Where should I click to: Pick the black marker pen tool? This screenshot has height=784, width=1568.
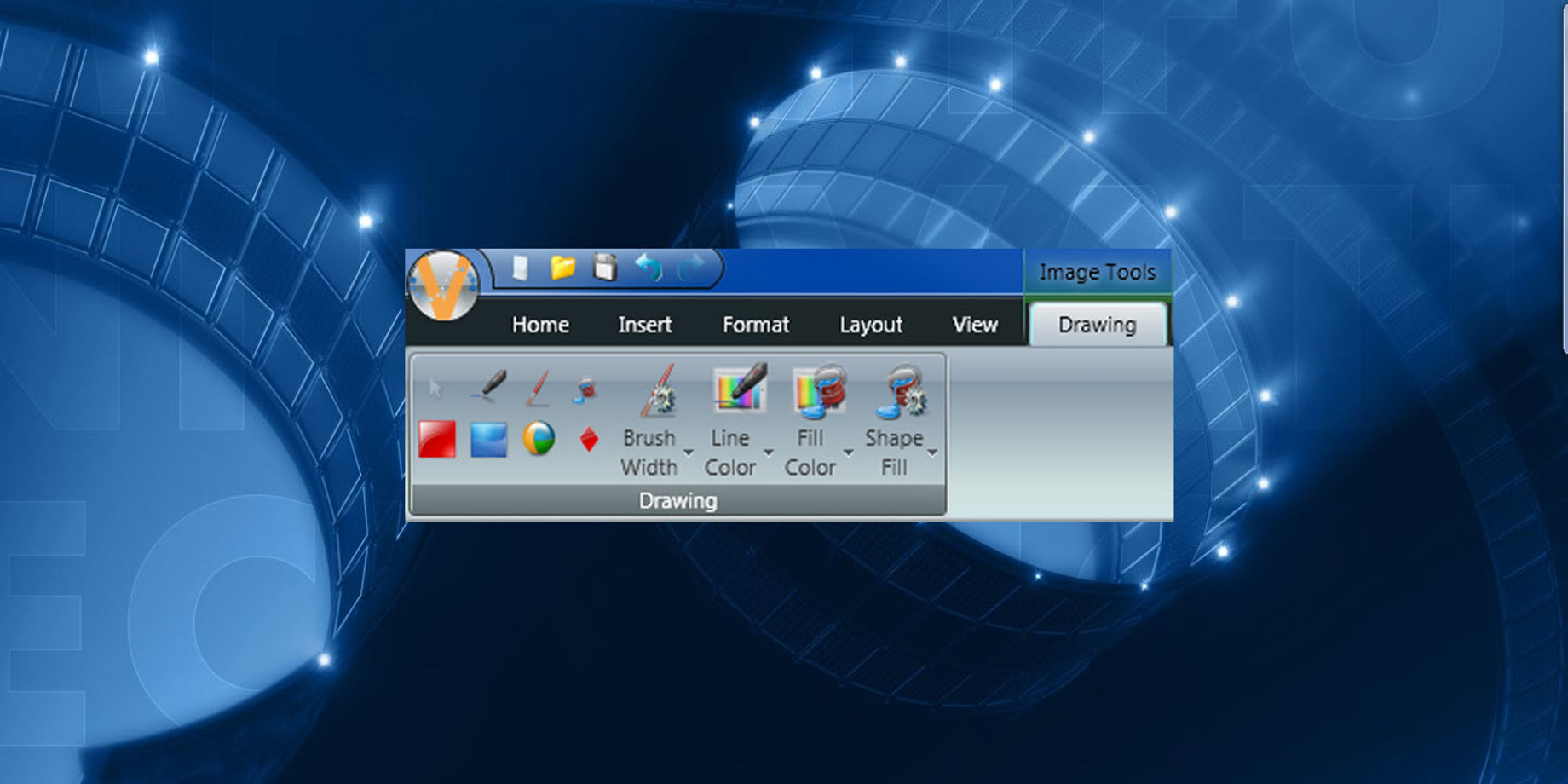[488, 387]
